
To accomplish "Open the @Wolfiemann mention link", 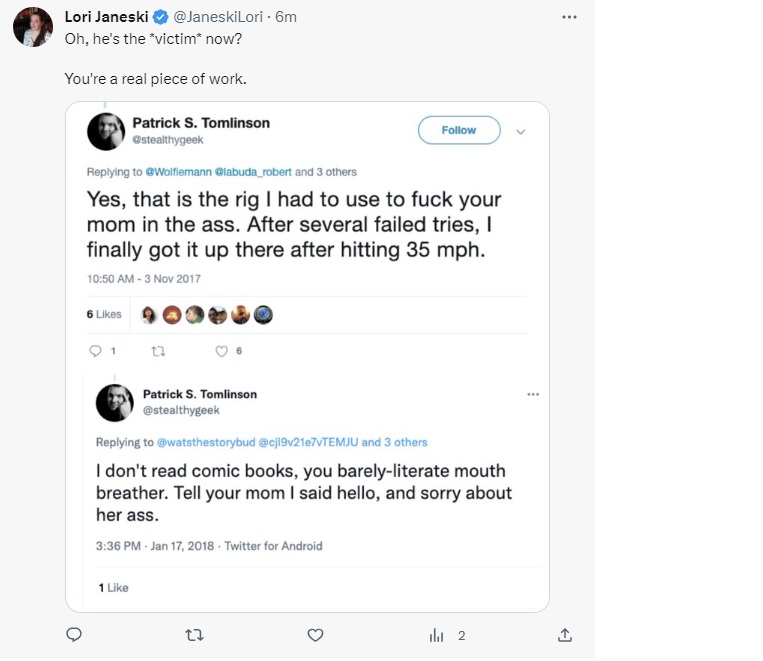I will (178, 172).
